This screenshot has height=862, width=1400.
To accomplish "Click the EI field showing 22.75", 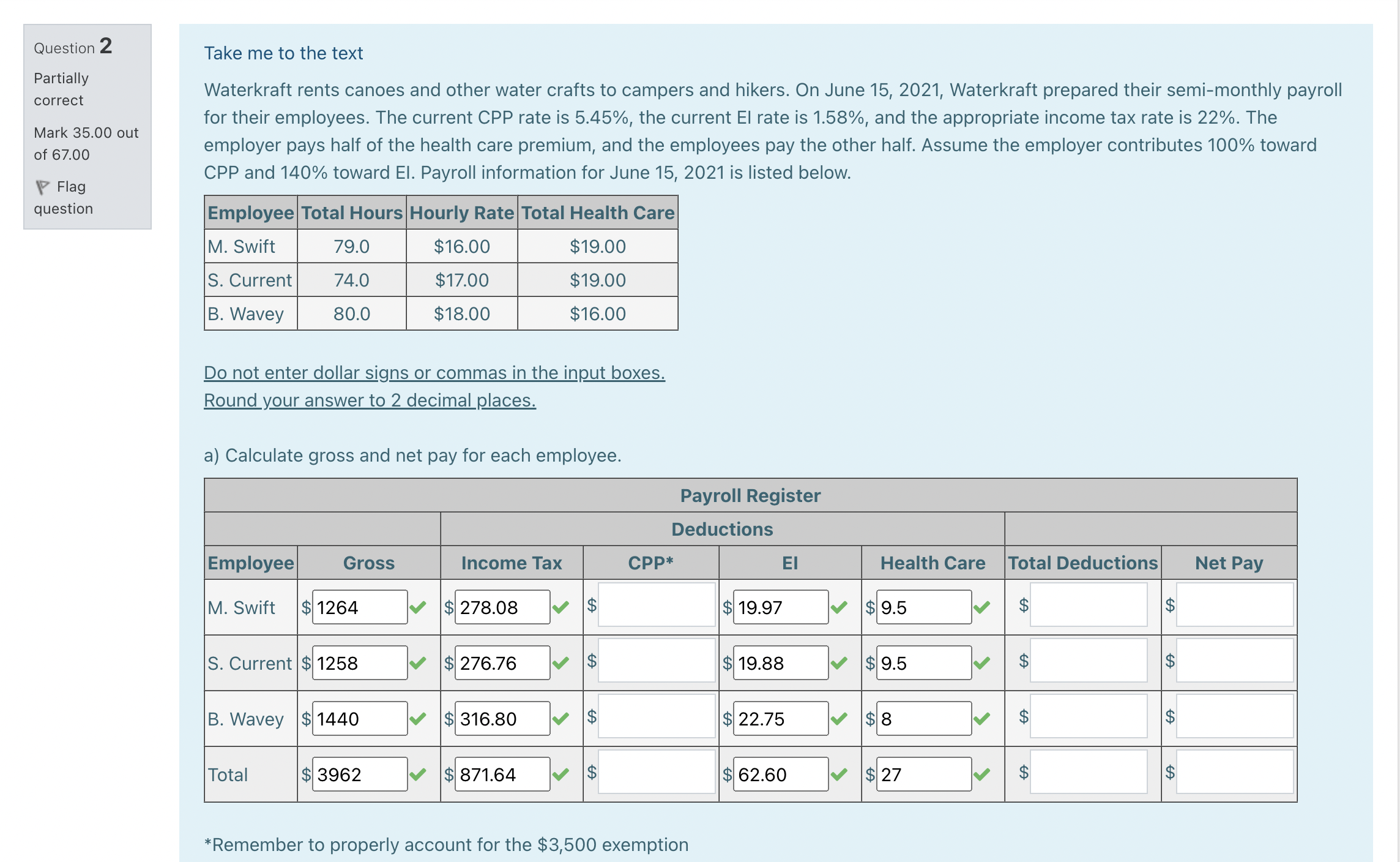I will pos(780,719).
